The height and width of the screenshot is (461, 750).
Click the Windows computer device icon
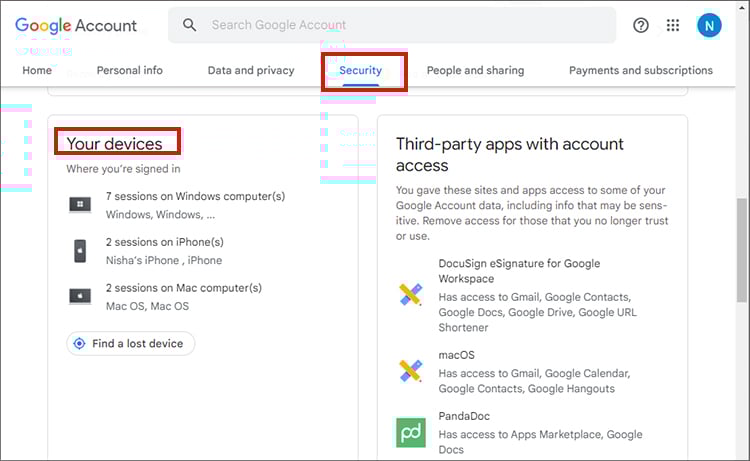pyautogui.click(x=80, y=205)
